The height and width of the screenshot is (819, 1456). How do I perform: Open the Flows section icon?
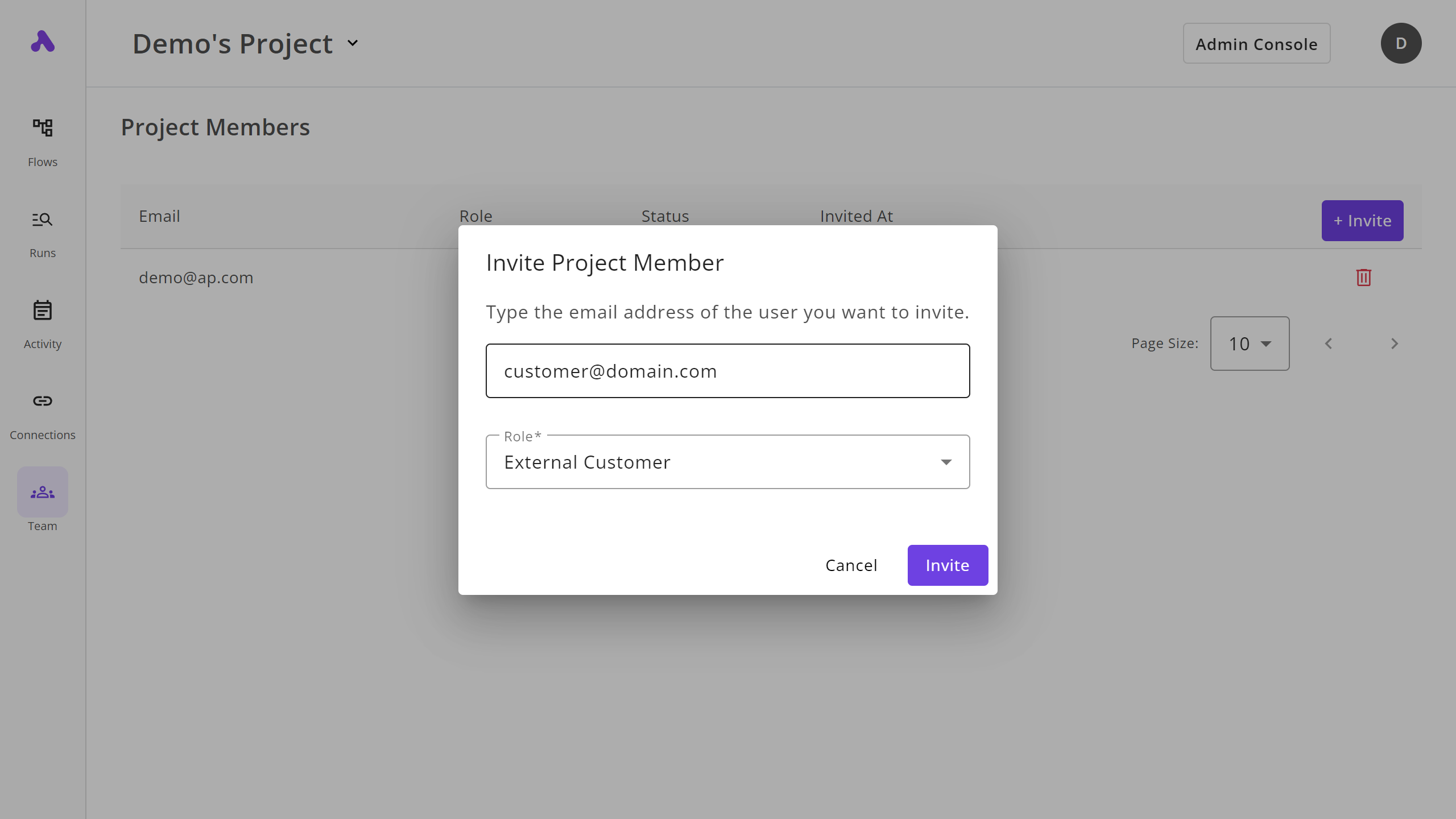point(43,128)
